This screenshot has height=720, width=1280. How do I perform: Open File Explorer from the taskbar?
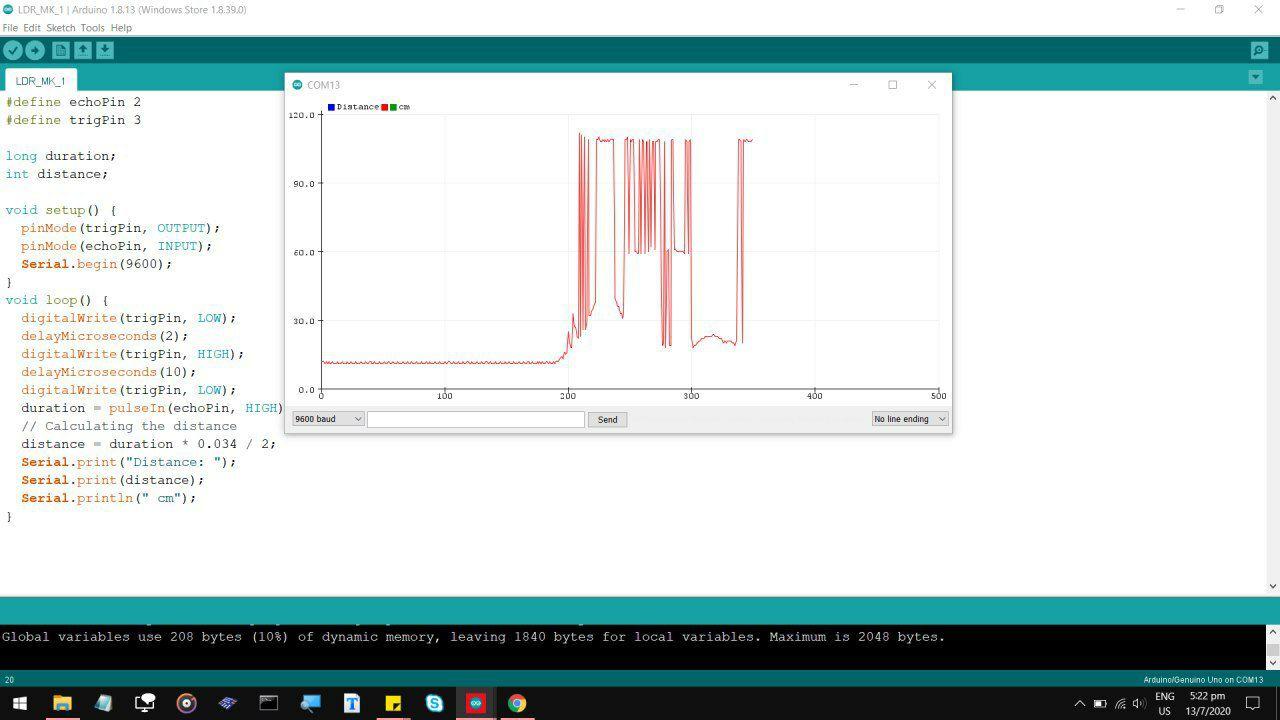click(x=62, y=703)
